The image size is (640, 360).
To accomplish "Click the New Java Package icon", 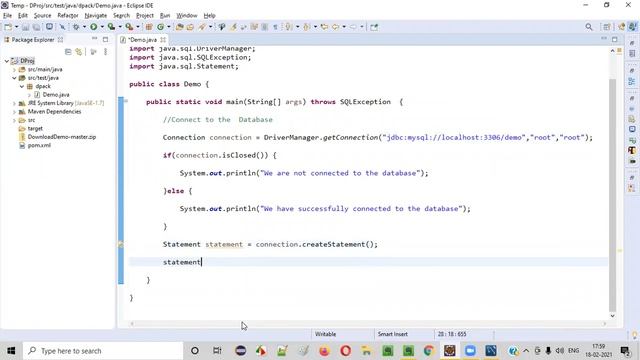I will click(149, 27).
